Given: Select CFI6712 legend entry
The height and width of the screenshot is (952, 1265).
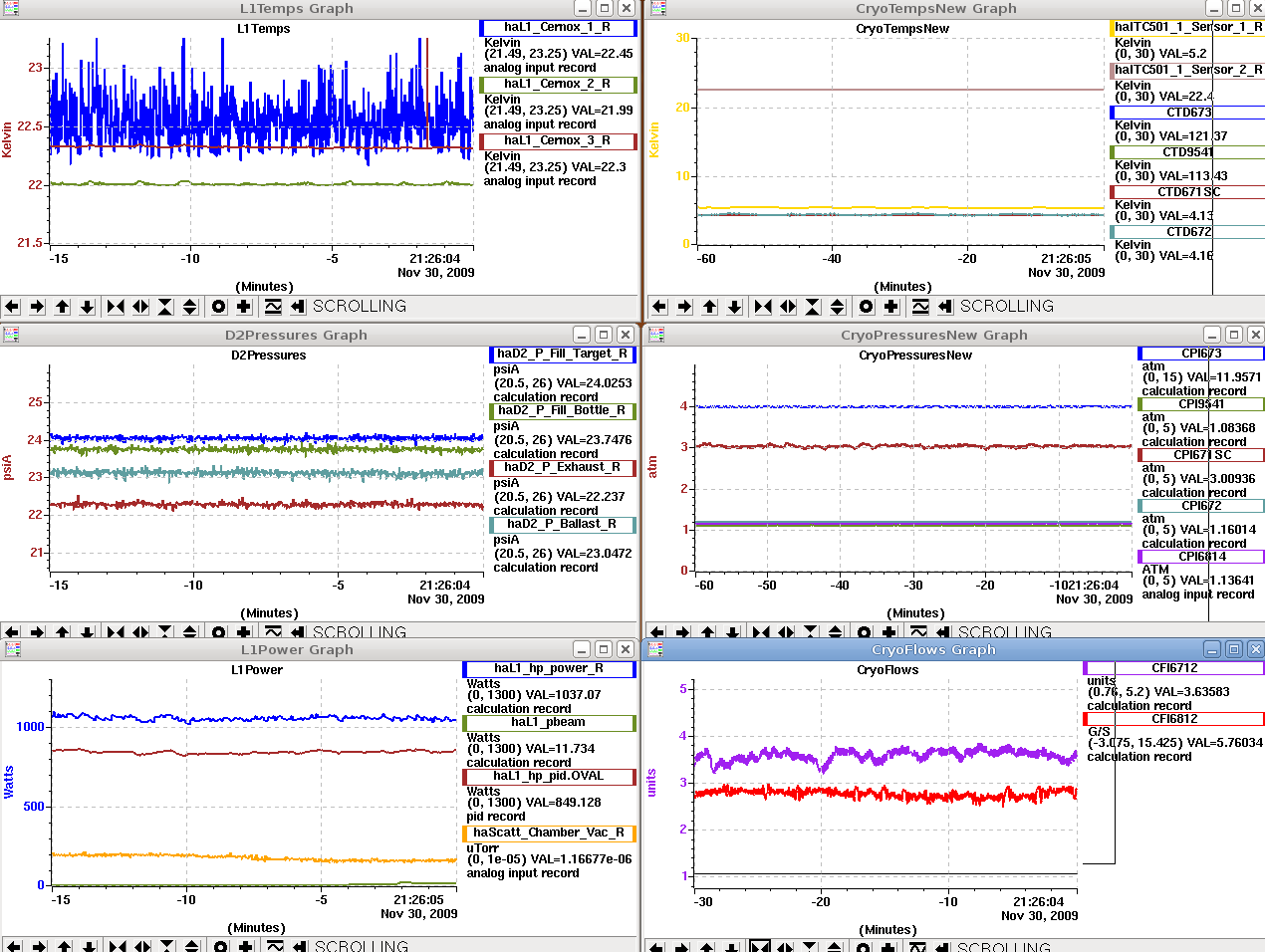Looking at the screenshot, I should 1173,668.
